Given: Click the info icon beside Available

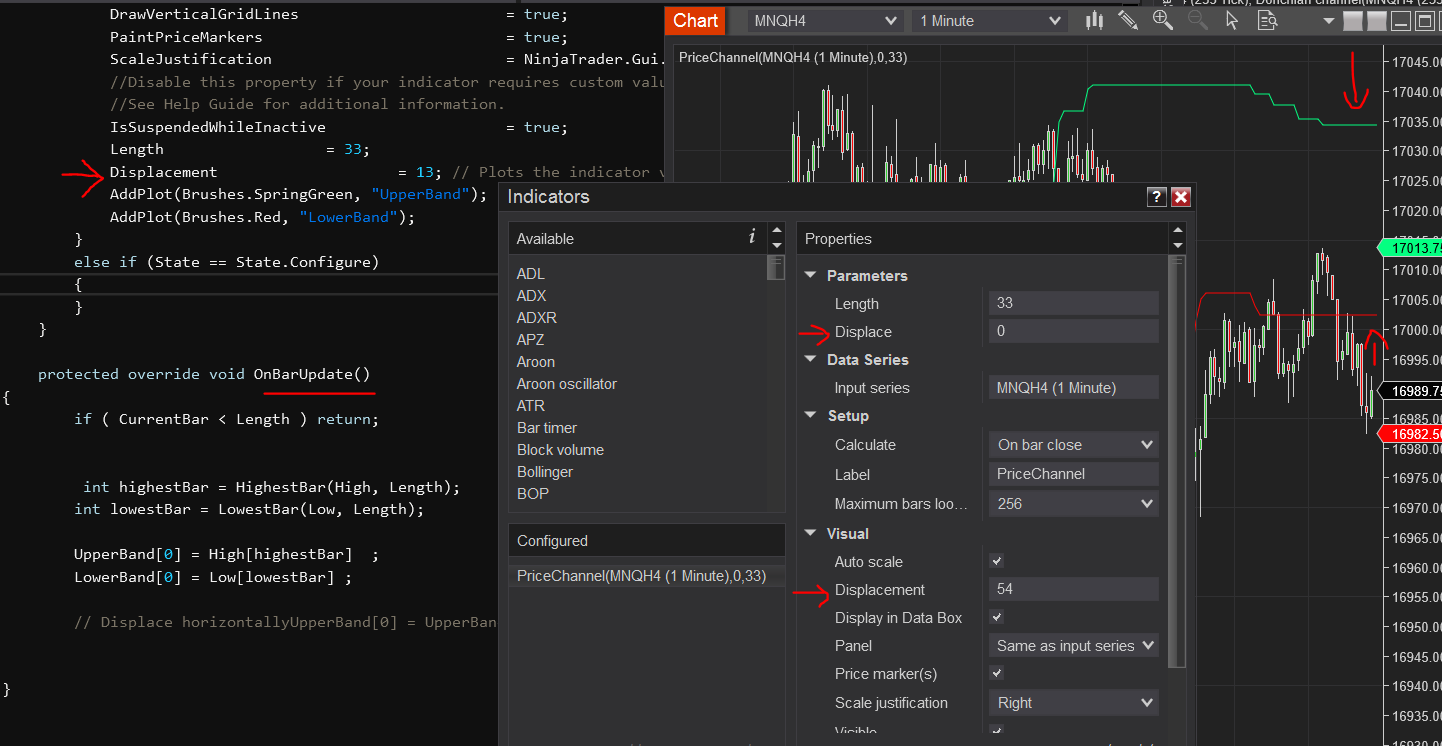Looking at the screenshot, I should (751, 237).
